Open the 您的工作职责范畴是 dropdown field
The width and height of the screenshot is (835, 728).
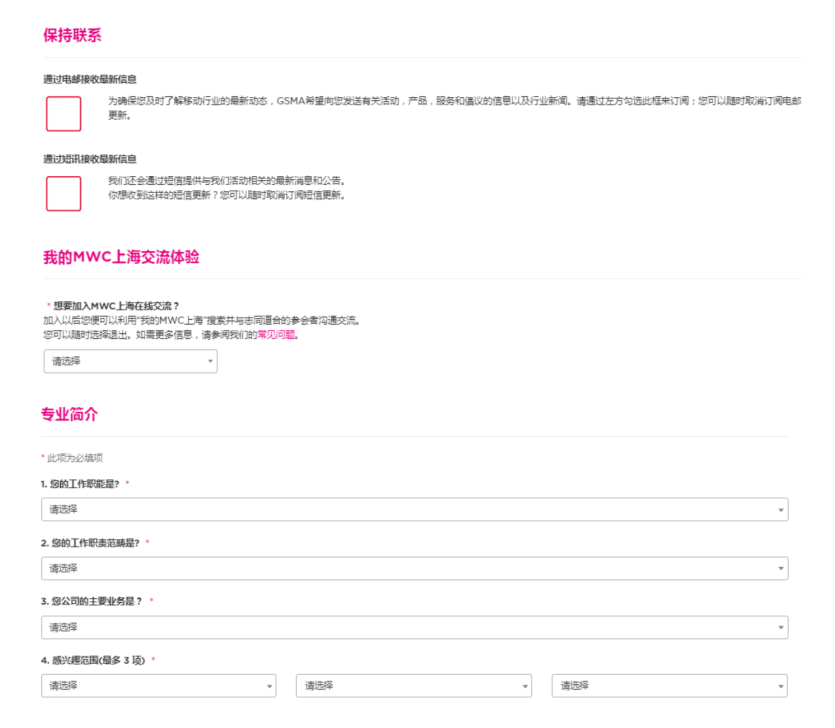pos(414,568)
